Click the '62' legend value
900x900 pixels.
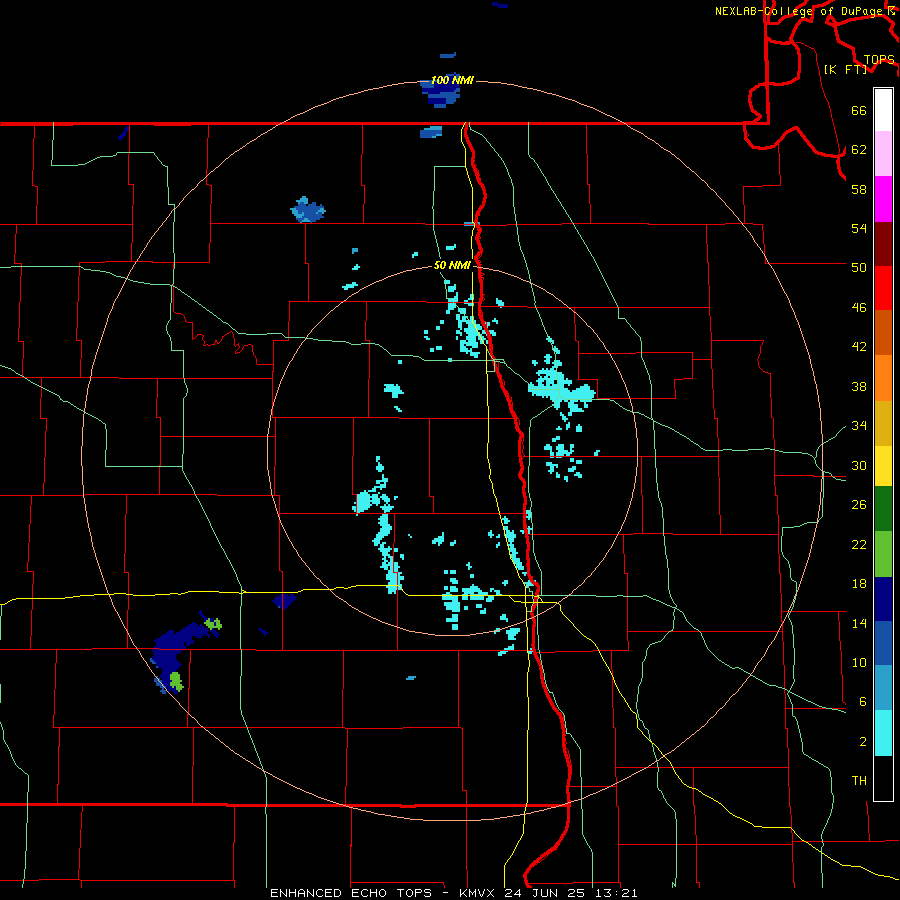(859, 150)
